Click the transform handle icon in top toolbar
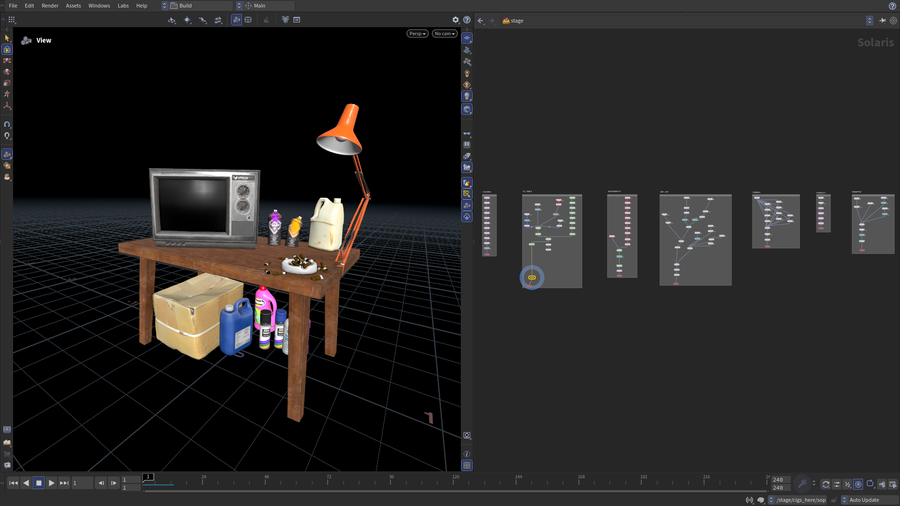Image resolution: width=900 pixels, height=506 pixels. click(x=218, y=20)
